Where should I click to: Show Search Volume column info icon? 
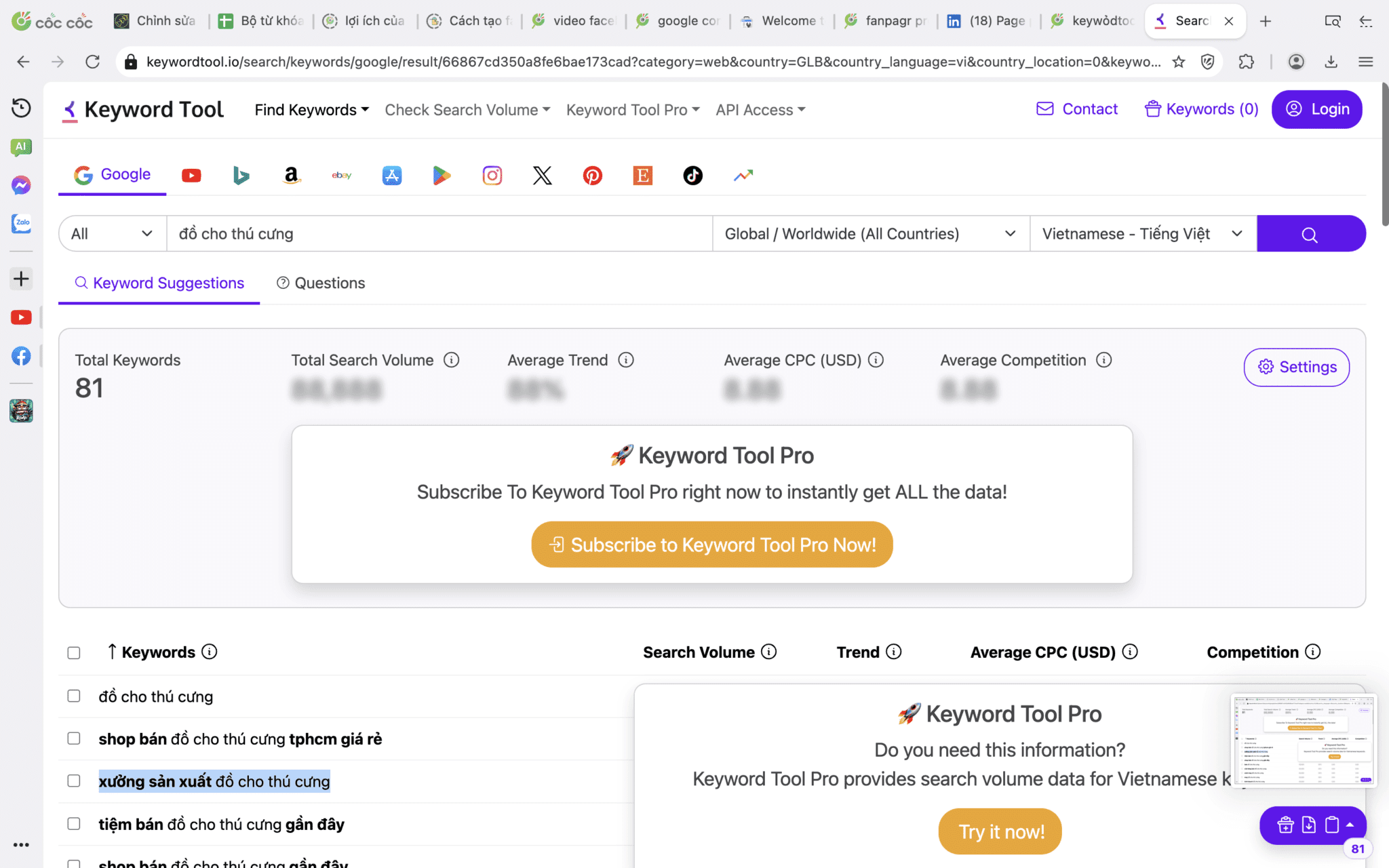point(768,652)
